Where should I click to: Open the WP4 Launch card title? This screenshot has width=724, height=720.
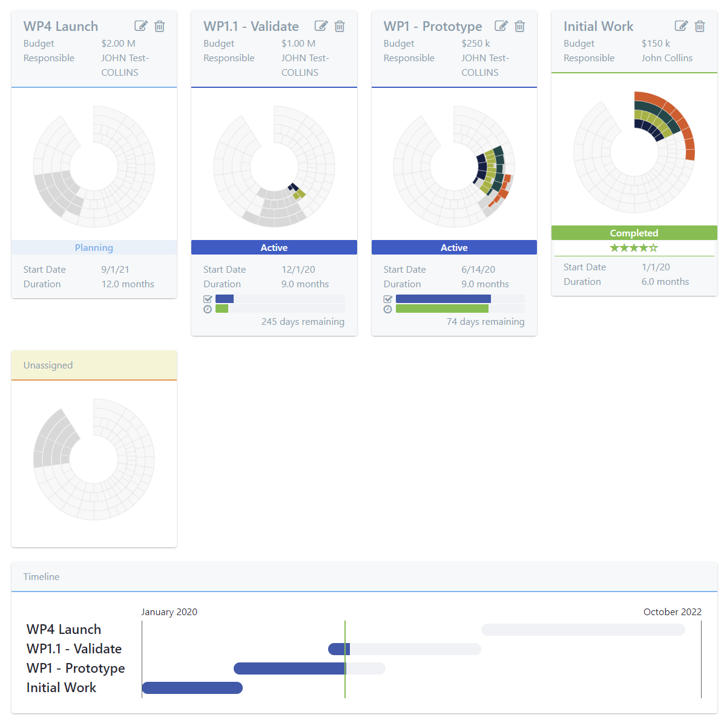pyautogui.click(x=61, y=26)
